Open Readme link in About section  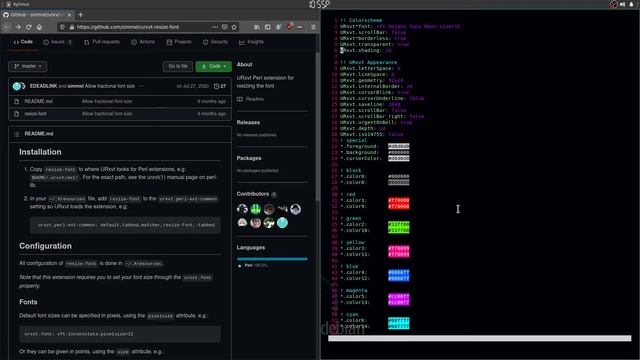(x=251, y=99)
